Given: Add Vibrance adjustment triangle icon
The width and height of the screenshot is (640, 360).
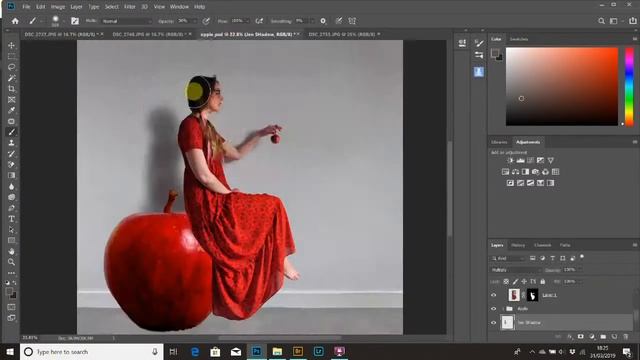Looking at the screenshot, I should [x=551, y=160].
